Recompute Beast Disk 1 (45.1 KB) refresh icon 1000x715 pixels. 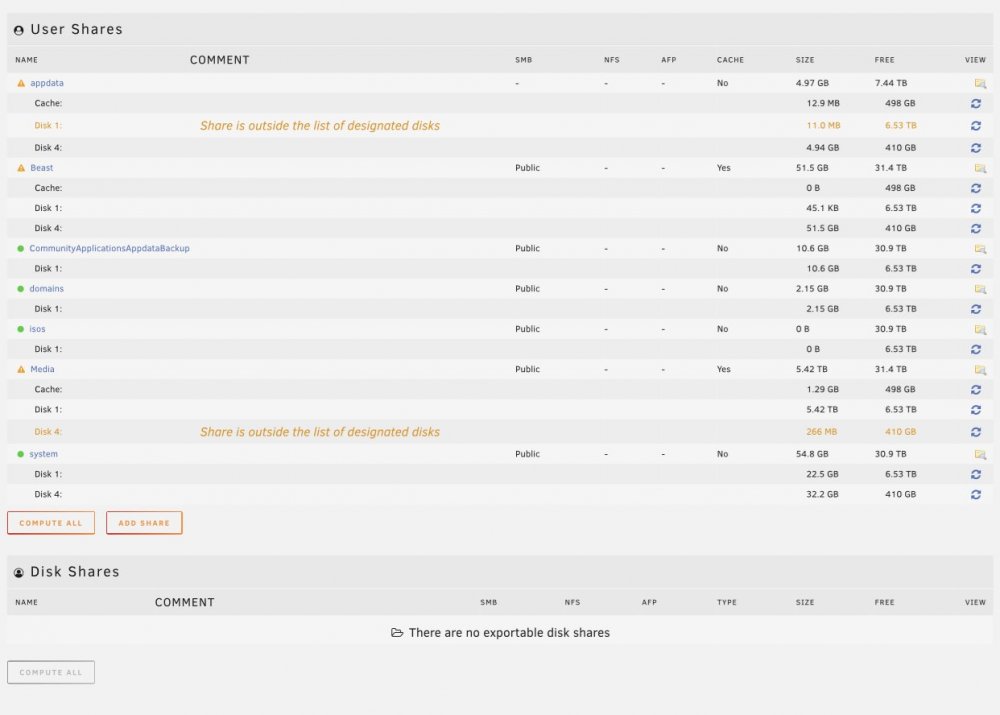pos(976,209)
